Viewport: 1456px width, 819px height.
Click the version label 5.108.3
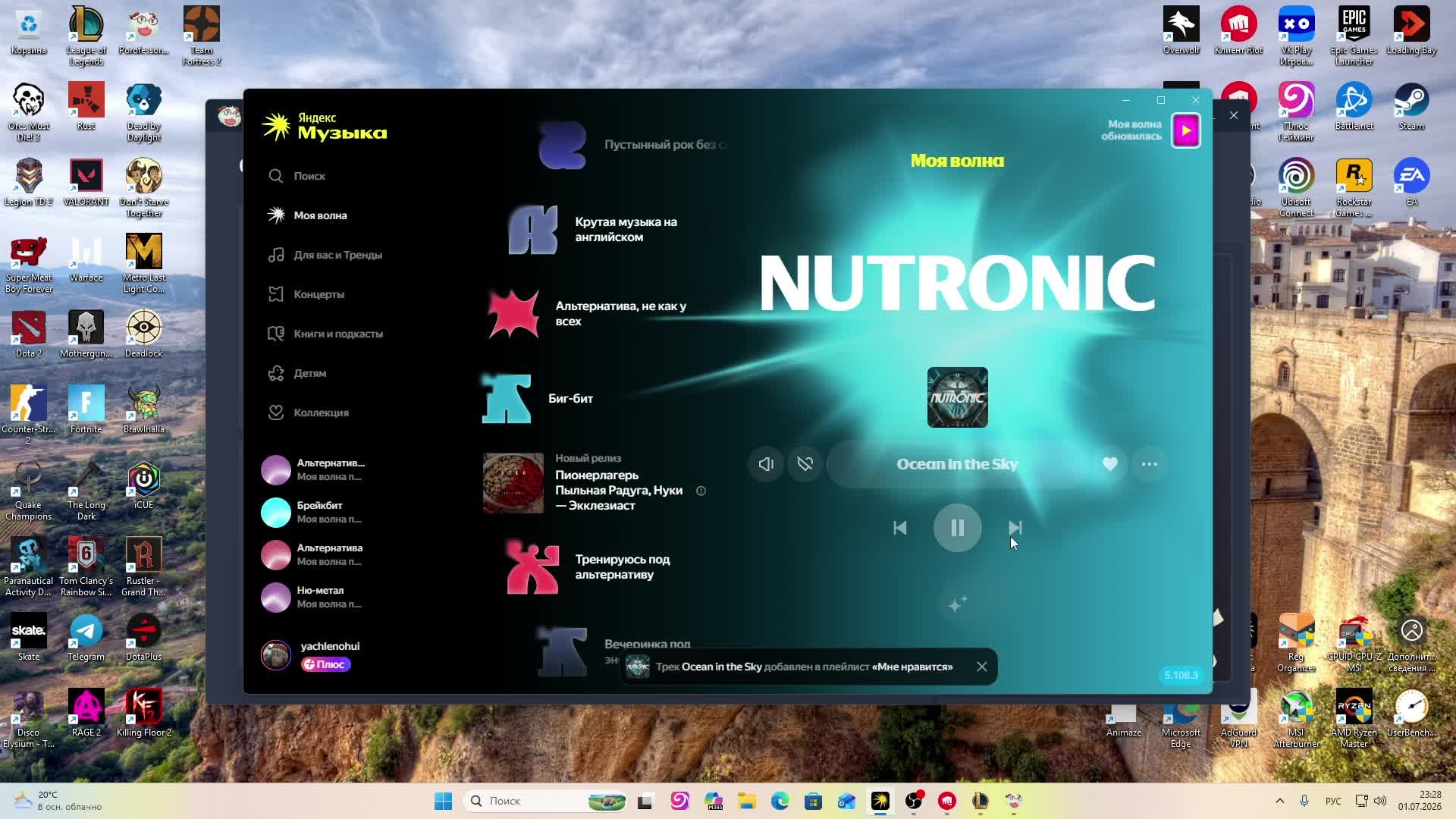[x=1181, y=675]
